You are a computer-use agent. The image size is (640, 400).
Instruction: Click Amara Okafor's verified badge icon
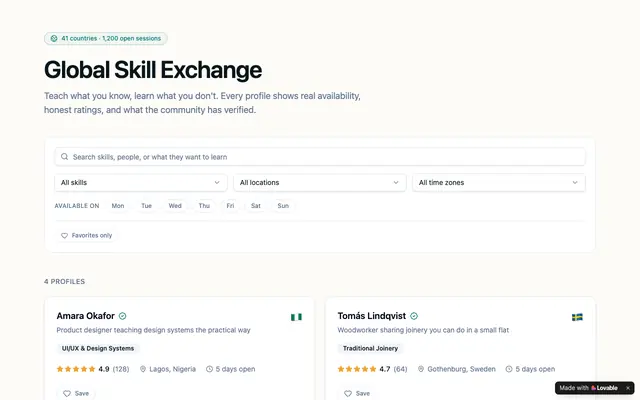click(x=122, y=316)
